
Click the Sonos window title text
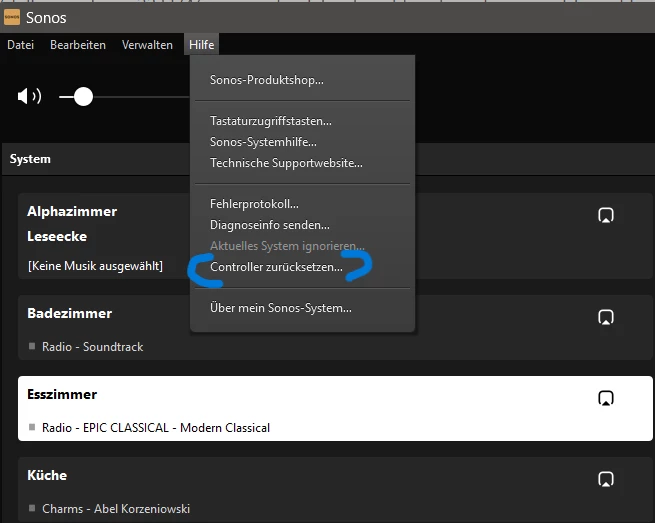point(46,18)
